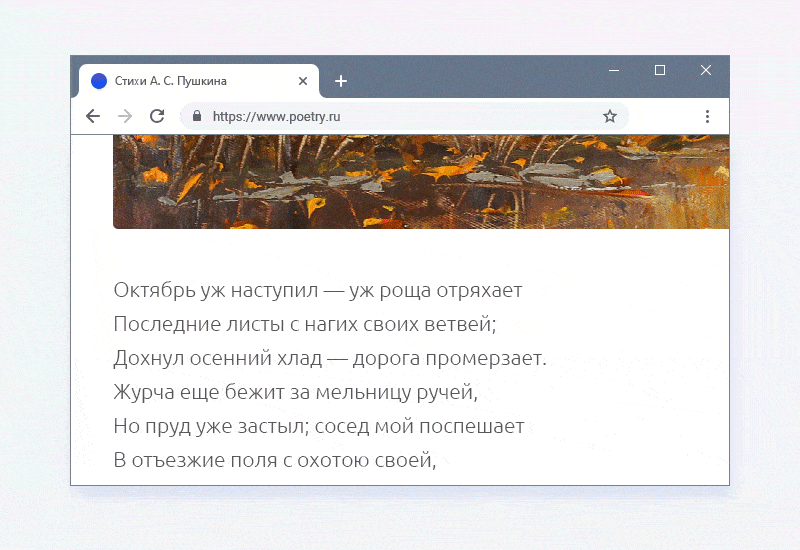
Task: Click the autumn leaves painting image
Action: coord(421,182)
